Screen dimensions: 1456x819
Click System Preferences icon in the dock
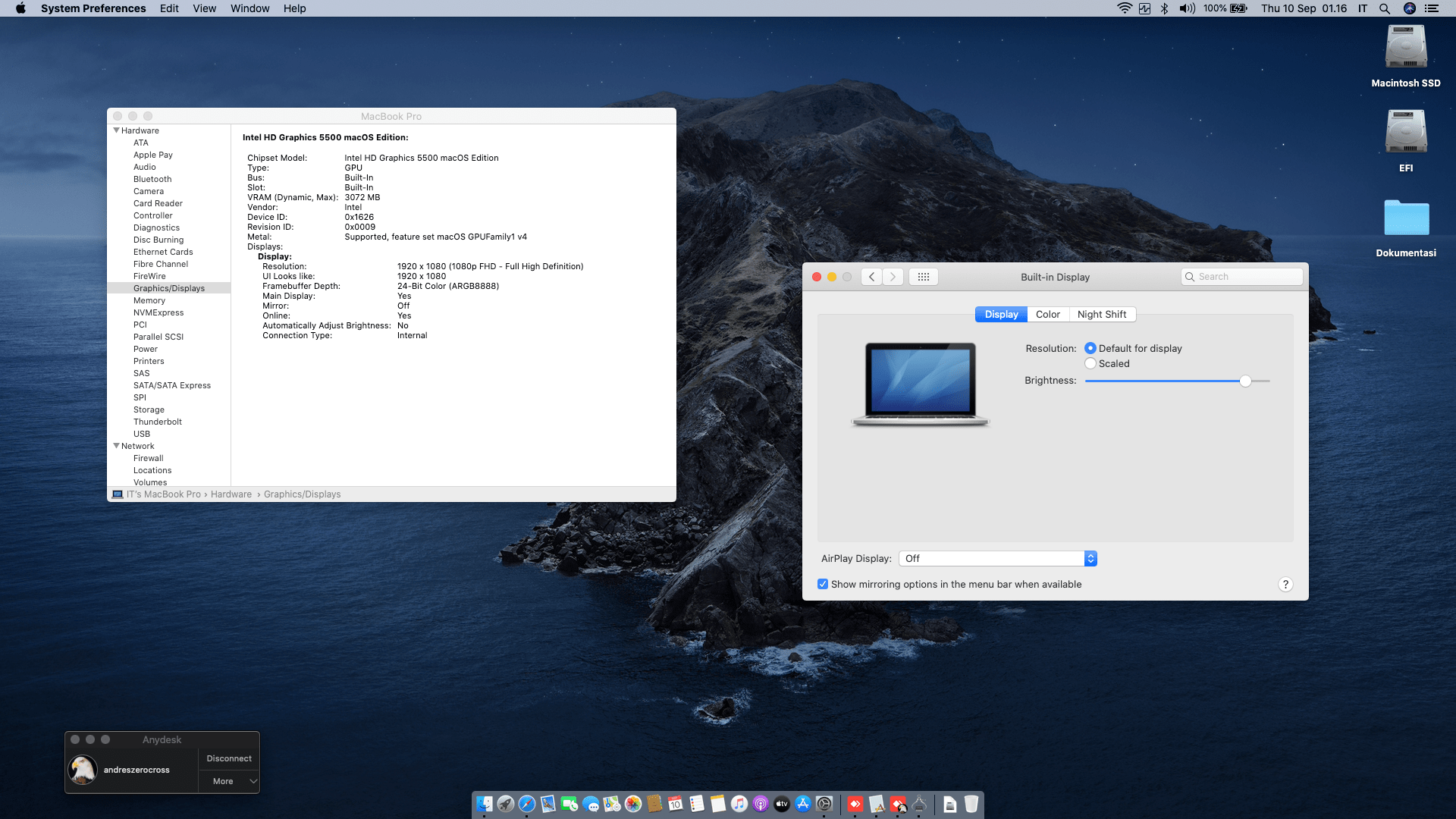tap(824, 804)
